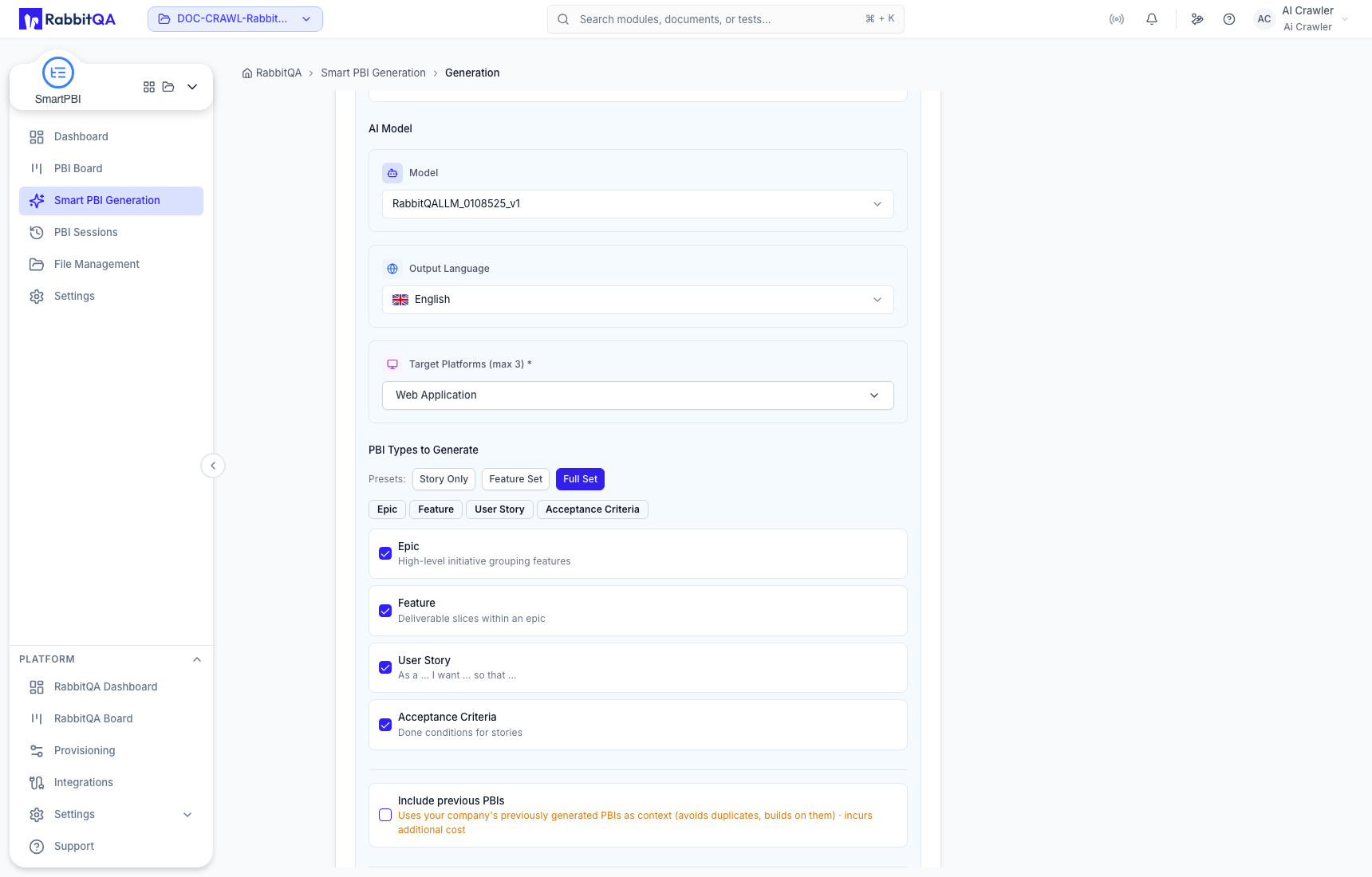Select Smart PBI Generation in sidebar
This screenshot has height=877, width=1372.
(111, 200)
